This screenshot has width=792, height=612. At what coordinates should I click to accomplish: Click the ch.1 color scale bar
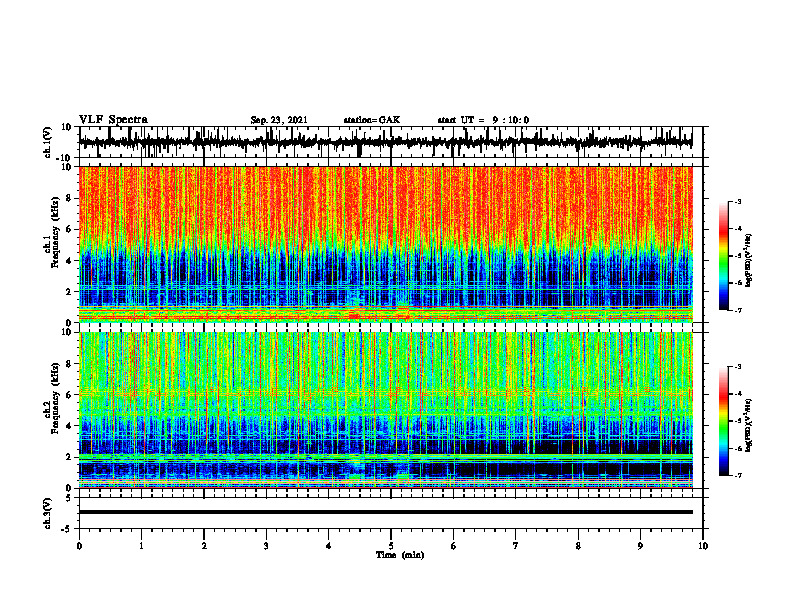[724, 256]
